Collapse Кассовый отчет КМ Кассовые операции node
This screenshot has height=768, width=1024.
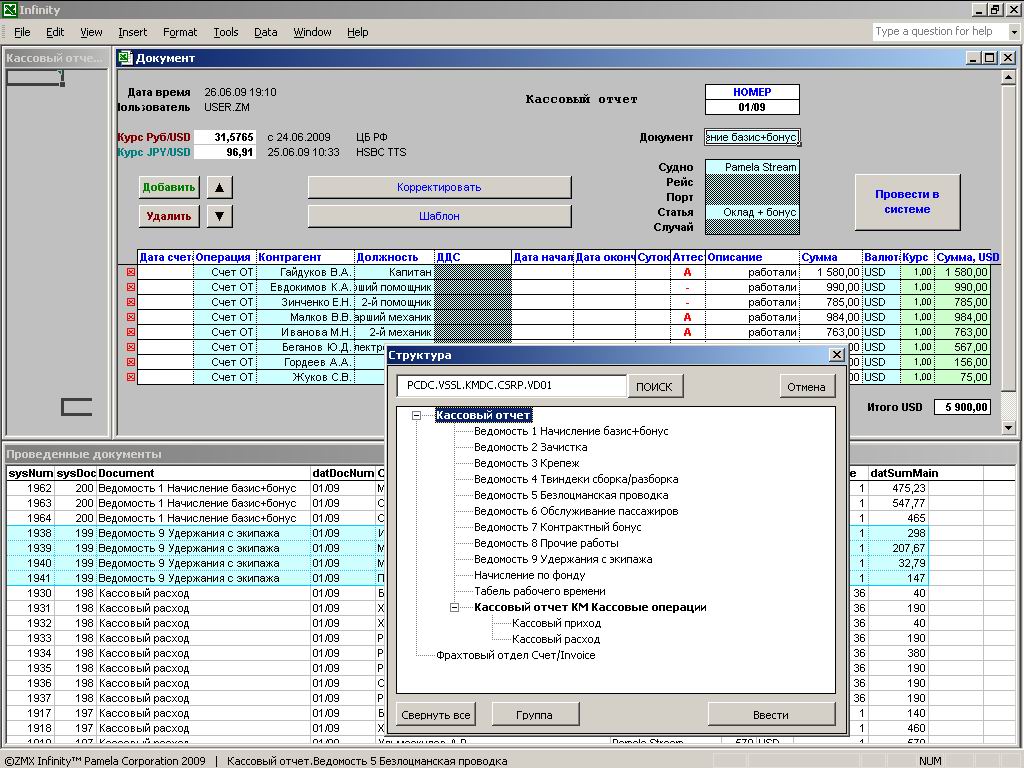[x=455, y=607]
